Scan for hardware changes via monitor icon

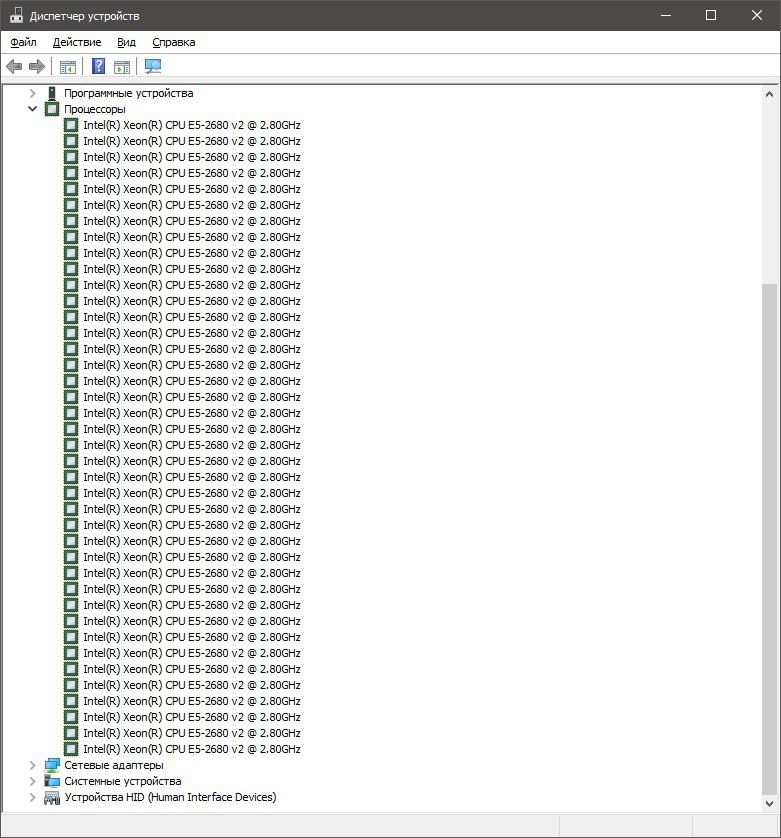152,66
